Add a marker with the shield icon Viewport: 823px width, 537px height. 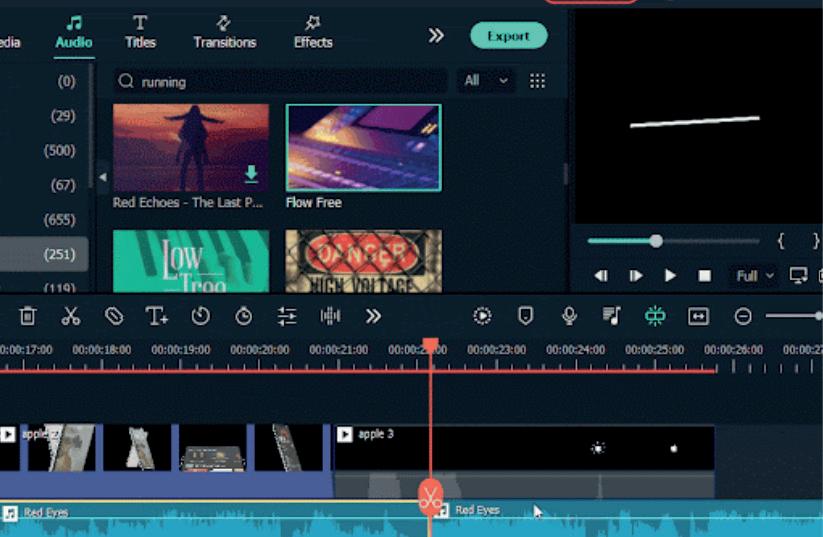[x=525, y=316]
